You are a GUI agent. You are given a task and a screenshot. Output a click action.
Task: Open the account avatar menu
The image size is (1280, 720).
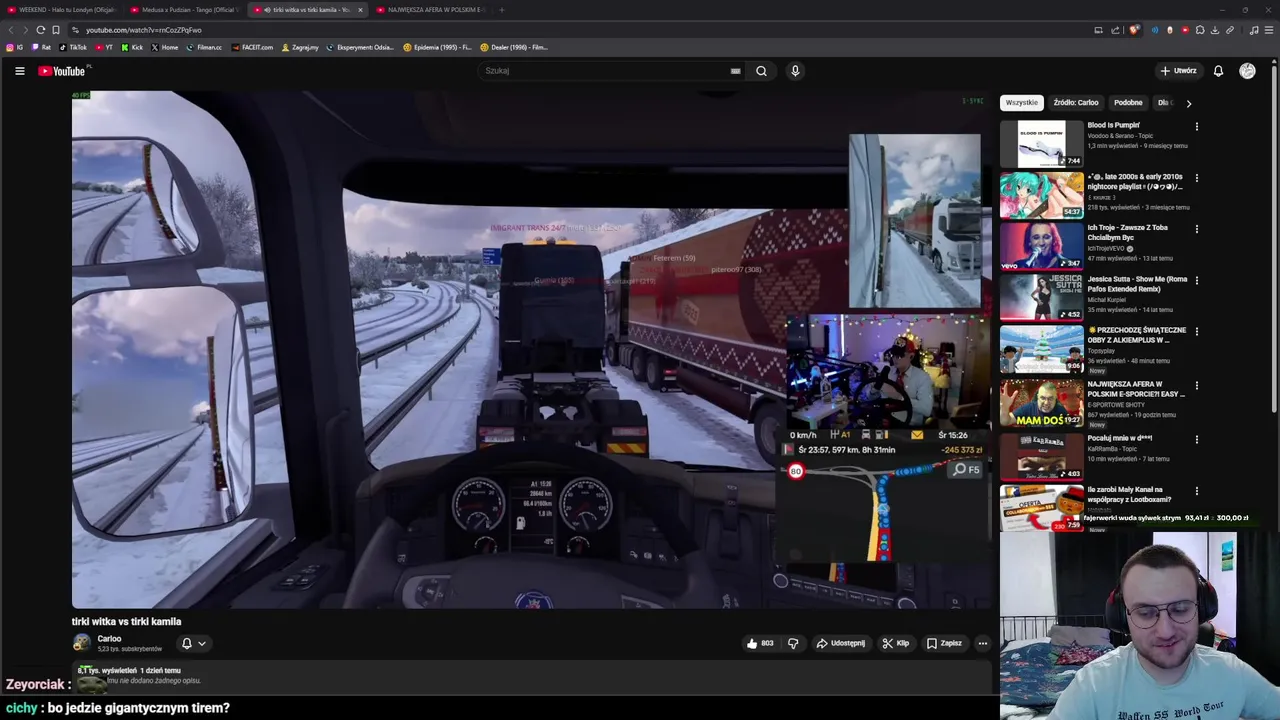1247,71
